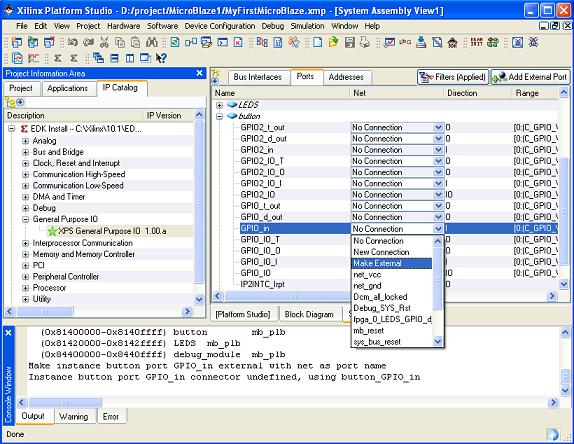Open the GPIO2_IO net dropdown

pyautogui.click(x=438, y=195)
